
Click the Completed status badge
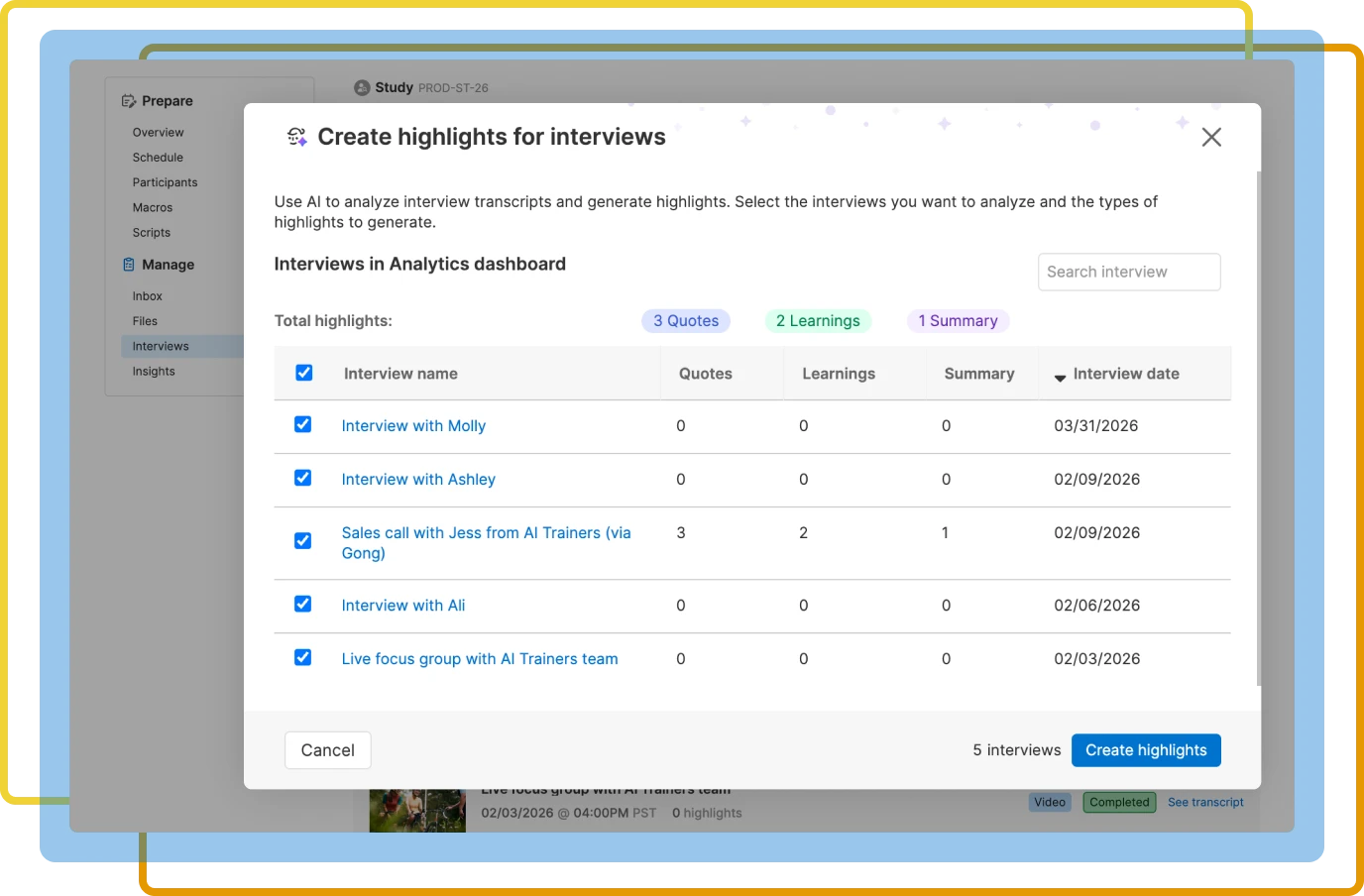(1118, 802)
